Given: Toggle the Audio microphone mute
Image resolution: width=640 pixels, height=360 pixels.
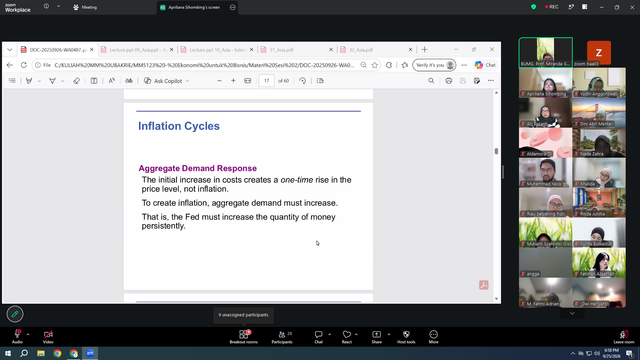Looking at the screenshot, I should (x=17, y=337).
